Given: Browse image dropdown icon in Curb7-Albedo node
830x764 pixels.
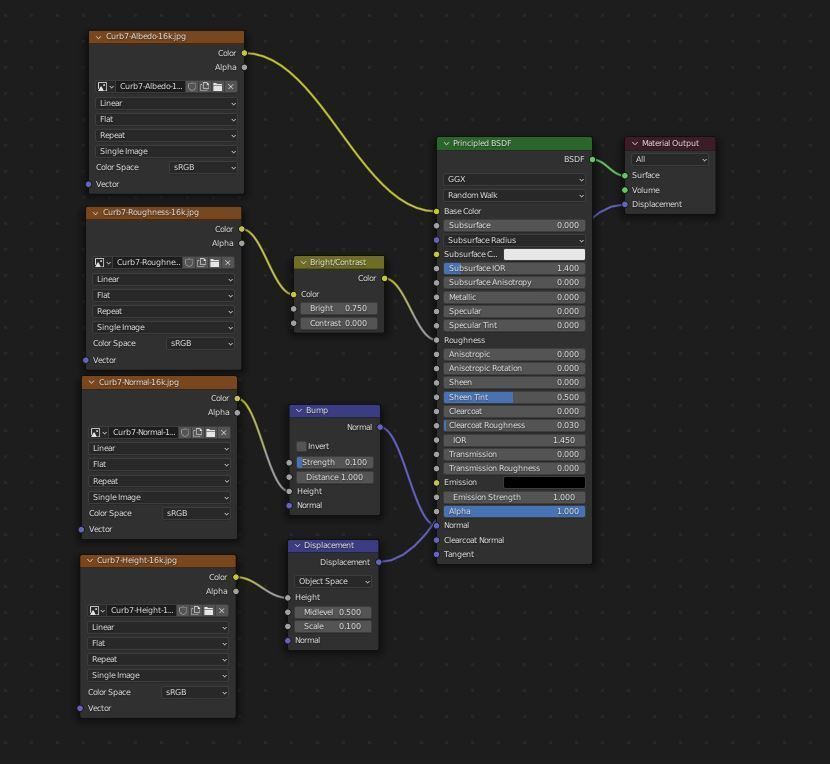Looking at the screenshot, I should point(105,86).
